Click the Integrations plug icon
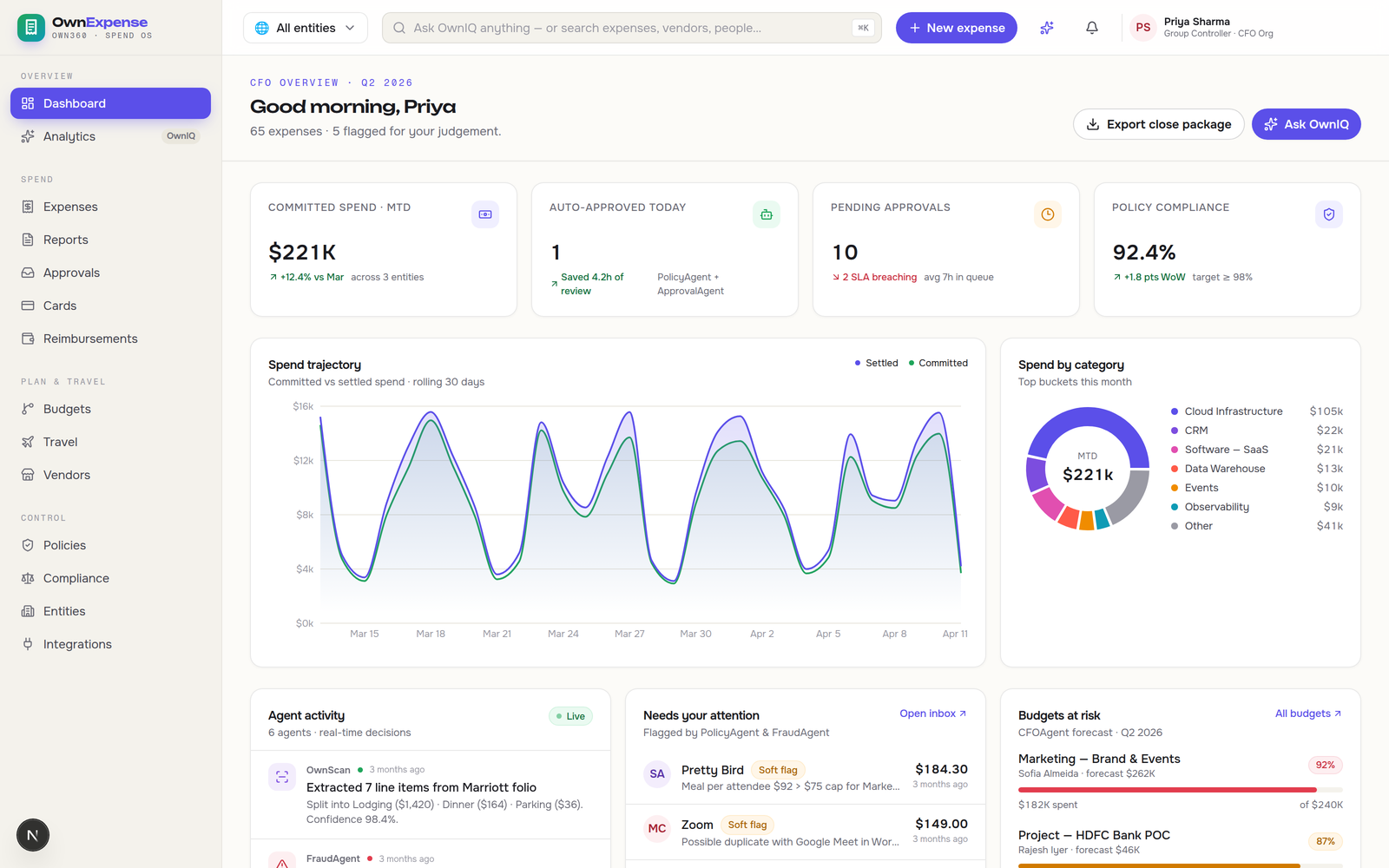1389x868 pixels. pyautogui.click(x=28, y=644)
